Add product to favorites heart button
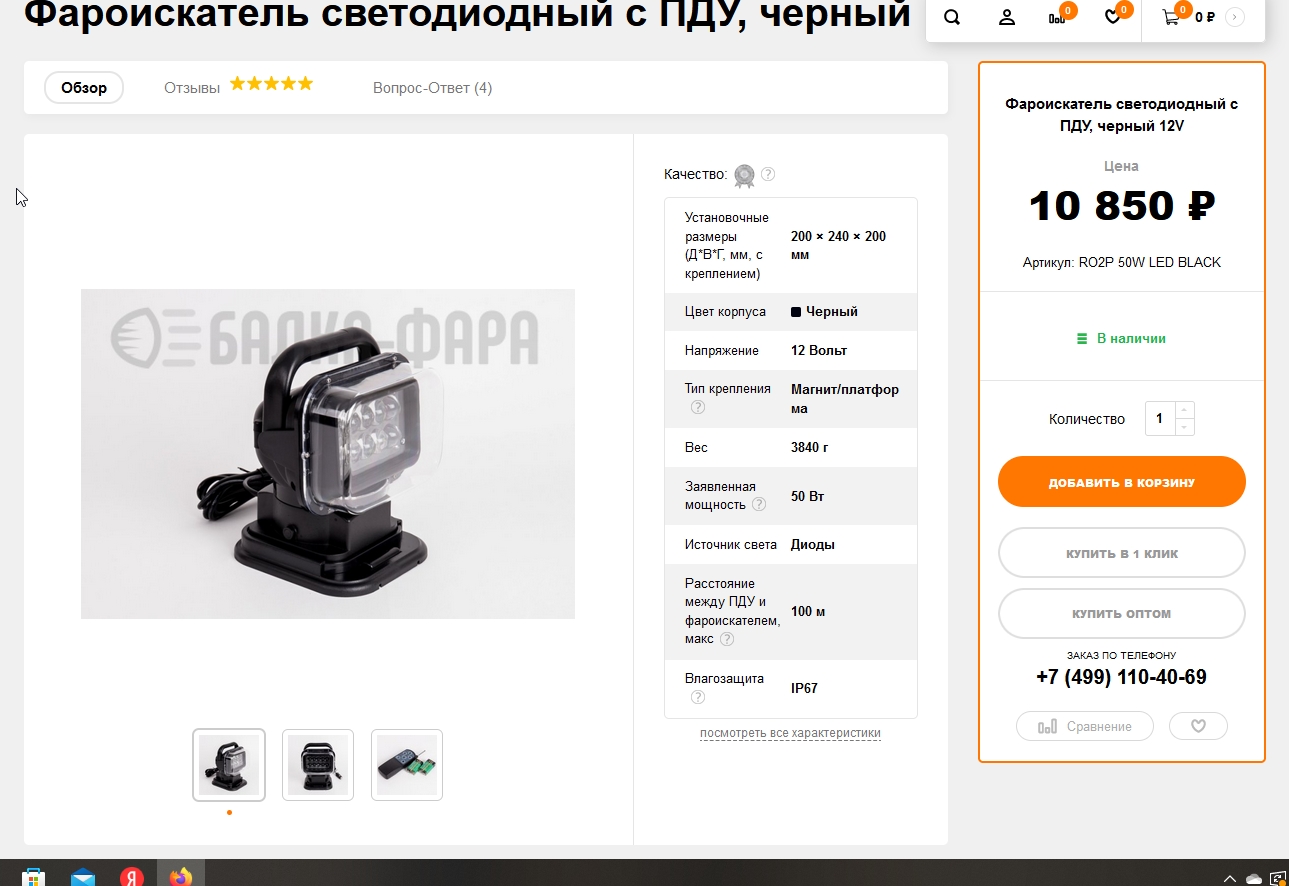Screen dimensions: 1289x886 (1198, 726)
